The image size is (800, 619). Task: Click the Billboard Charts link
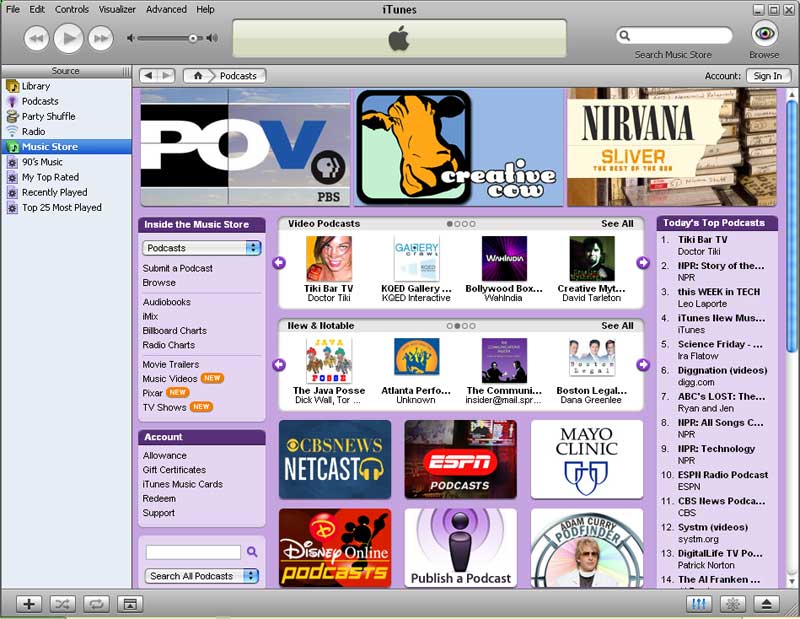(174, 331)
